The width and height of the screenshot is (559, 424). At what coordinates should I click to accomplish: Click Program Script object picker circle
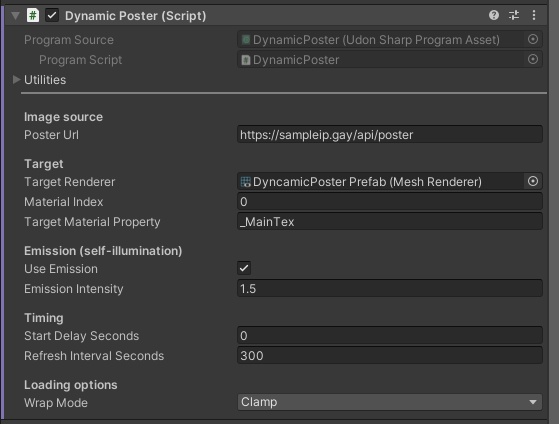click(x=533, y=59)
